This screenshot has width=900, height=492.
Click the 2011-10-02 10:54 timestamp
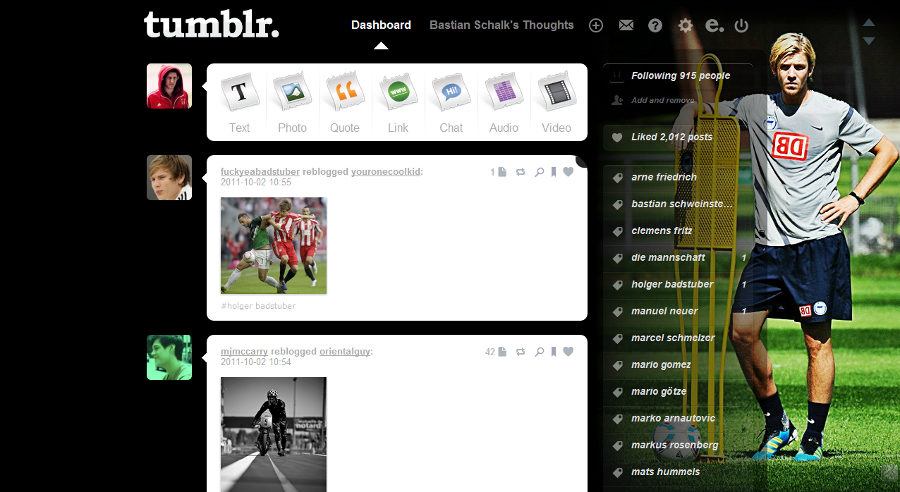(x=256, y=362)
